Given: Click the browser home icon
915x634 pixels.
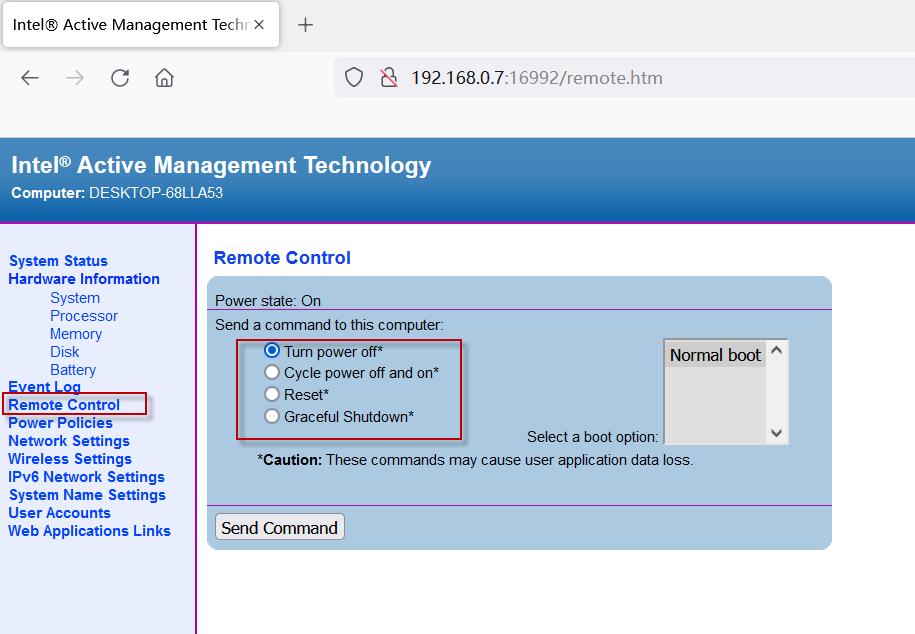Looking at the screenshot, I should (165, 78).
